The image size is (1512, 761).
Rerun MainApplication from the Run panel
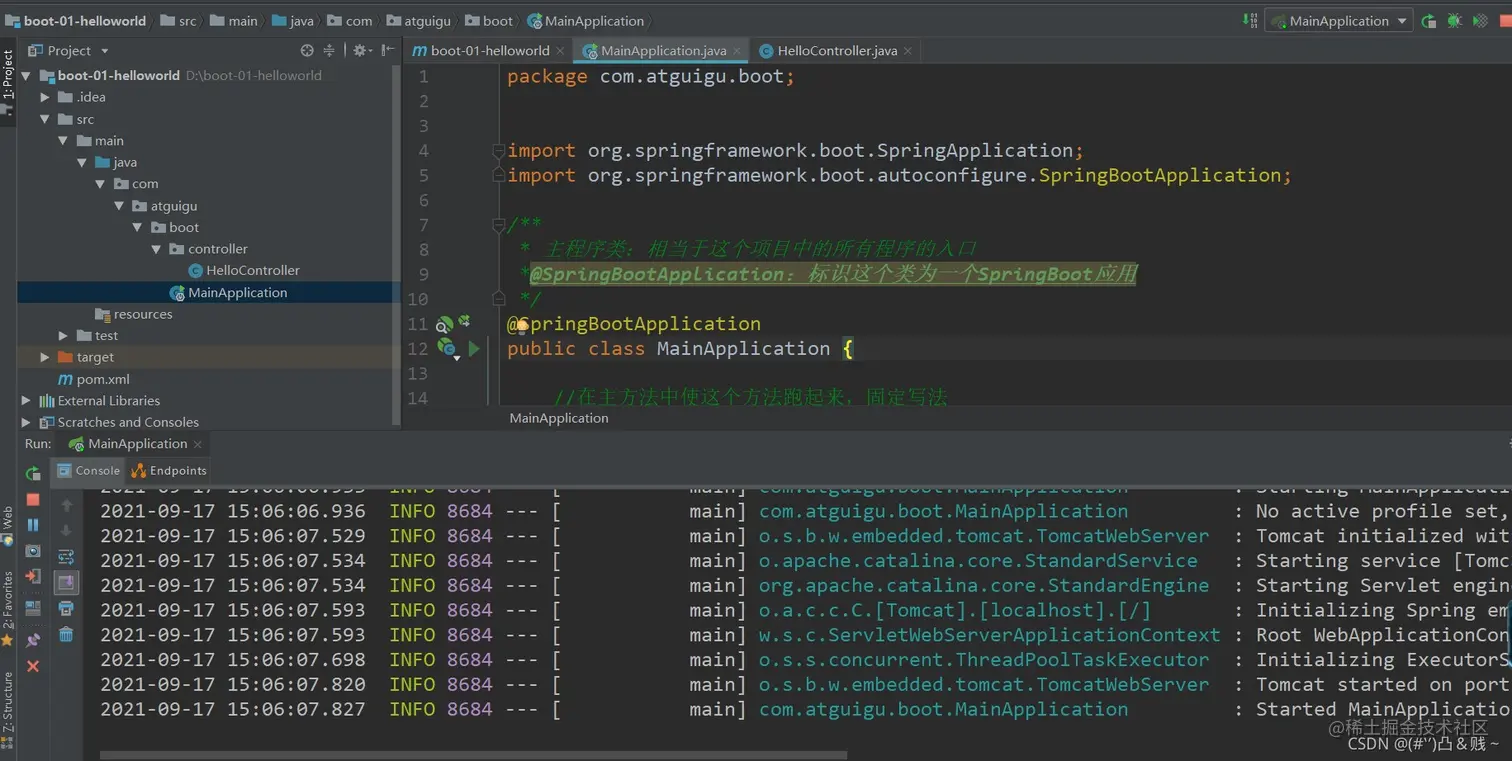coord(33,473)
